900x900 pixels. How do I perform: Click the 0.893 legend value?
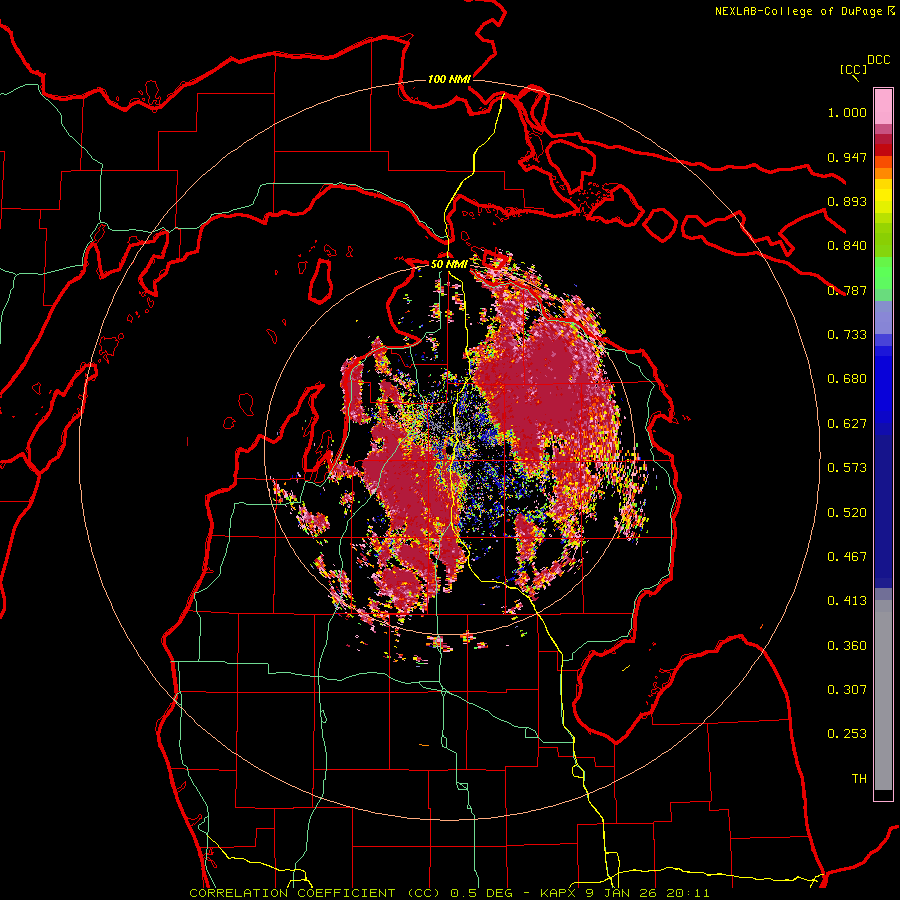point(847,201)
